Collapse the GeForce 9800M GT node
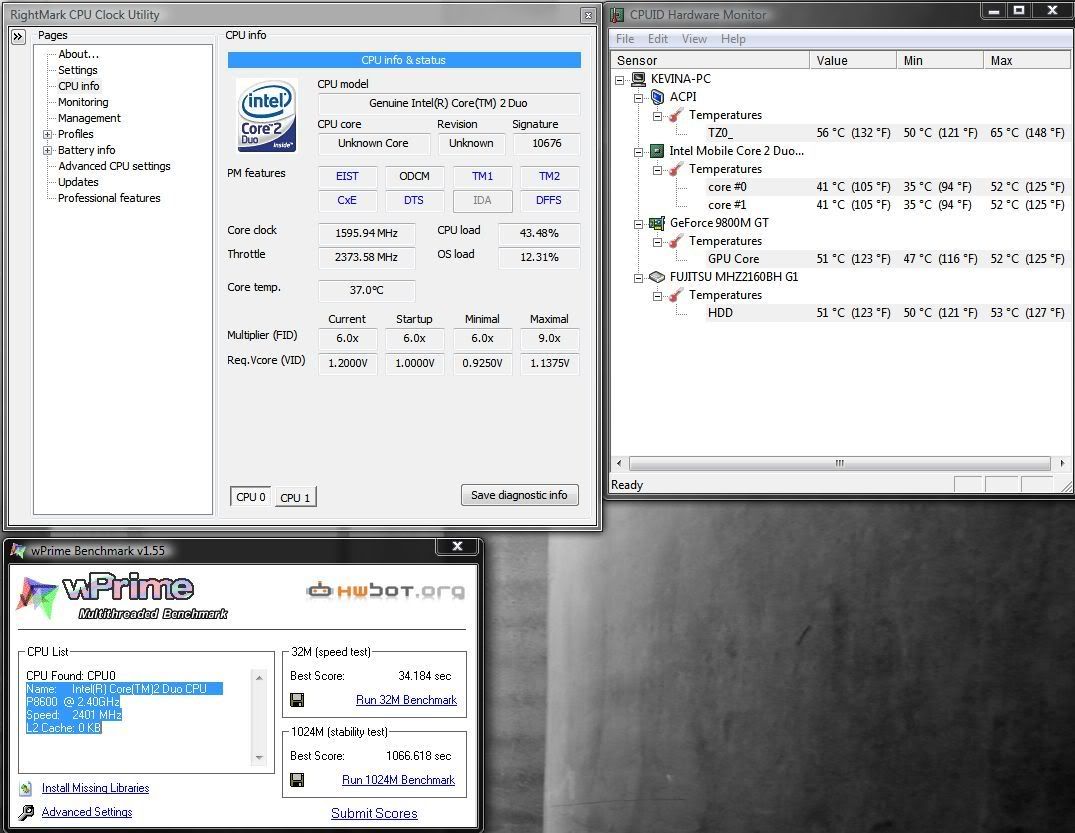This screenshot has height=833, width=1075. click(x=638, y=224)
